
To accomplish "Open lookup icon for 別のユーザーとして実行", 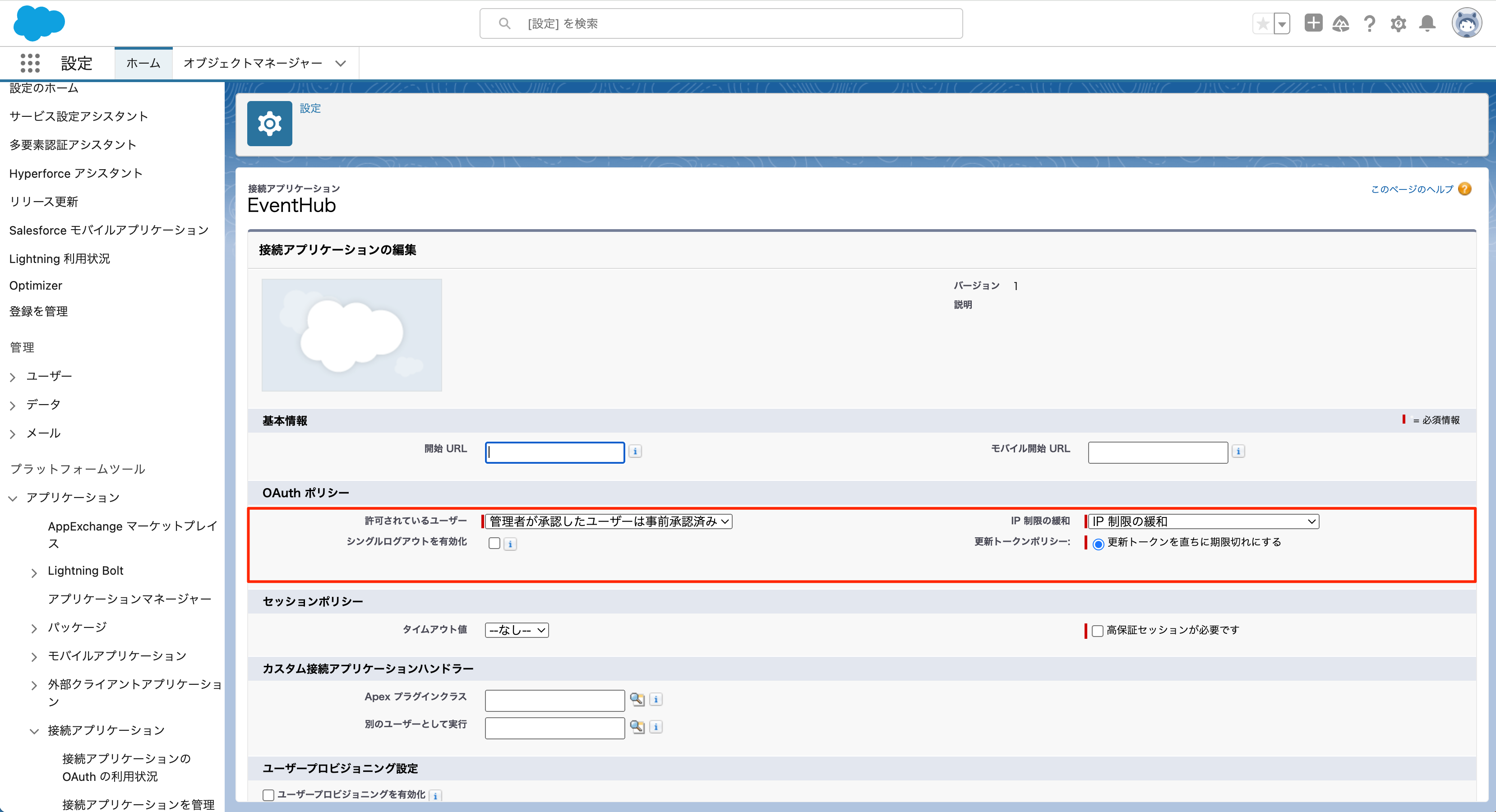I will tap(637, 727).
